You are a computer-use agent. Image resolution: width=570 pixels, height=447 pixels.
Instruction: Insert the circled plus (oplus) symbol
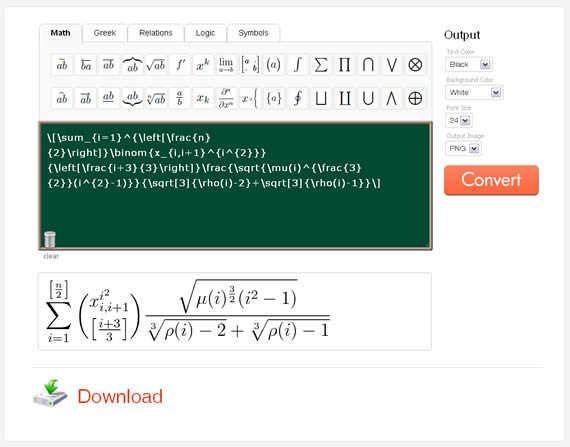tap(415, 98)
